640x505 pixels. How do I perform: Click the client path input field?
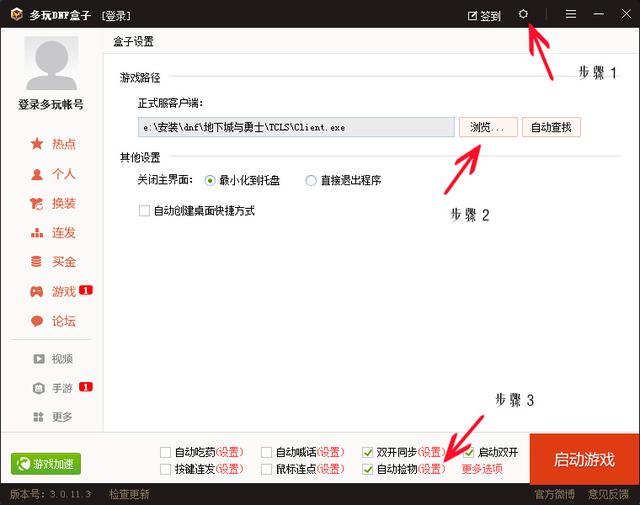click(x=296, y=127)
